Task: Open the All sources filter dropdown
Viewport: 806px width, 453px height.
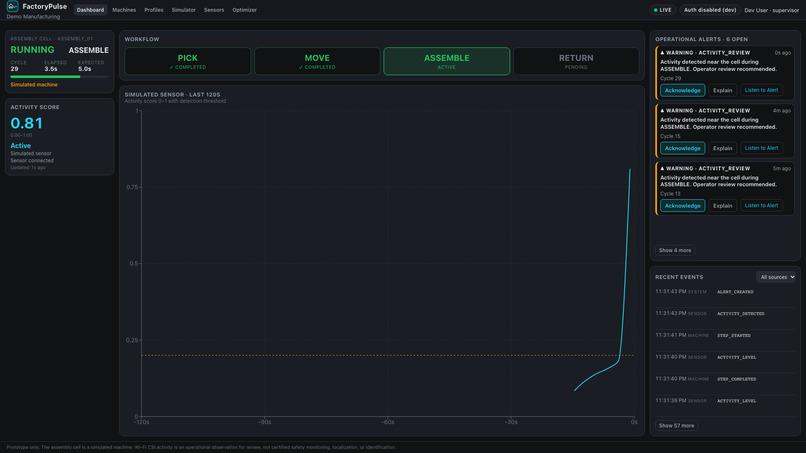Action: (x=776, y=277)
